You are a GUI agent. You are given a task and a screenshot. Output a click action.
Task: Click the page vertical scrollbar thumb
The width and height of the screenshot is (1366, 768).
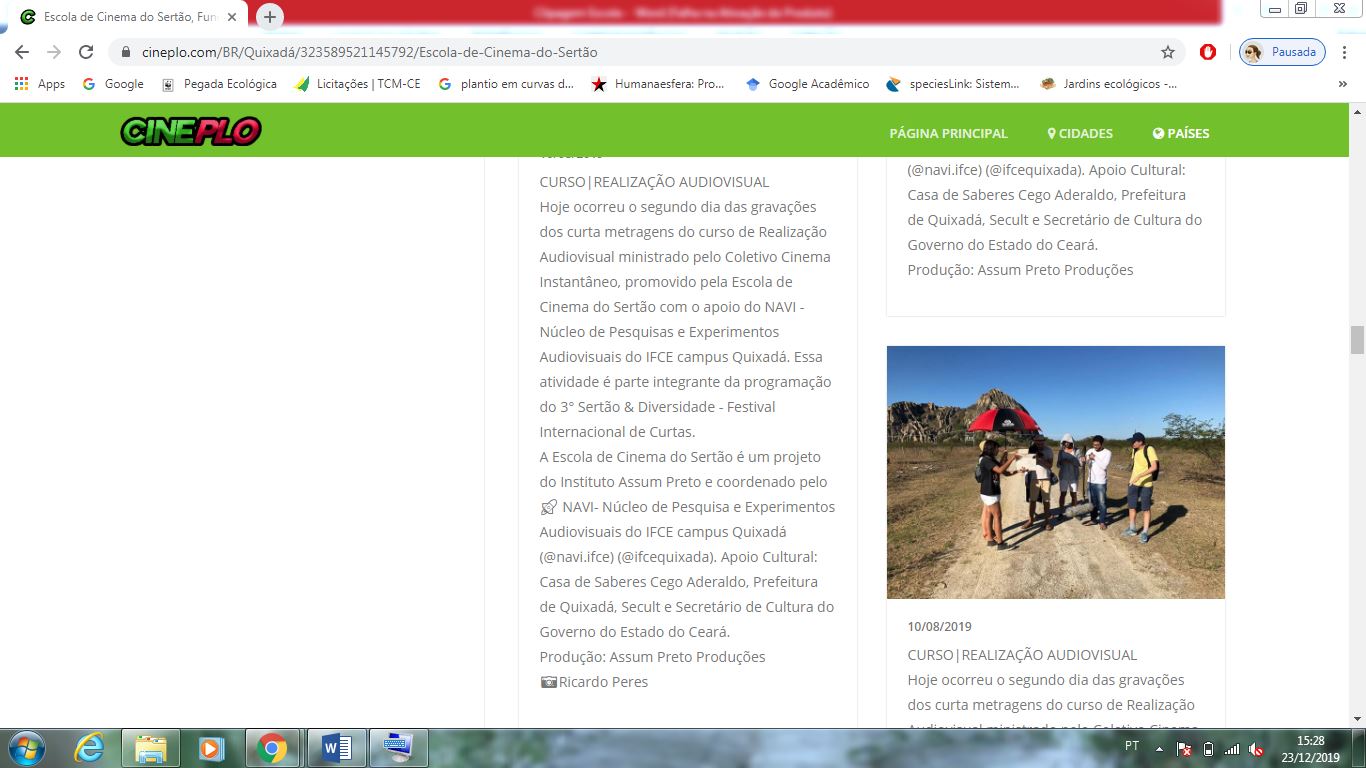click(x=1357, y=340)
